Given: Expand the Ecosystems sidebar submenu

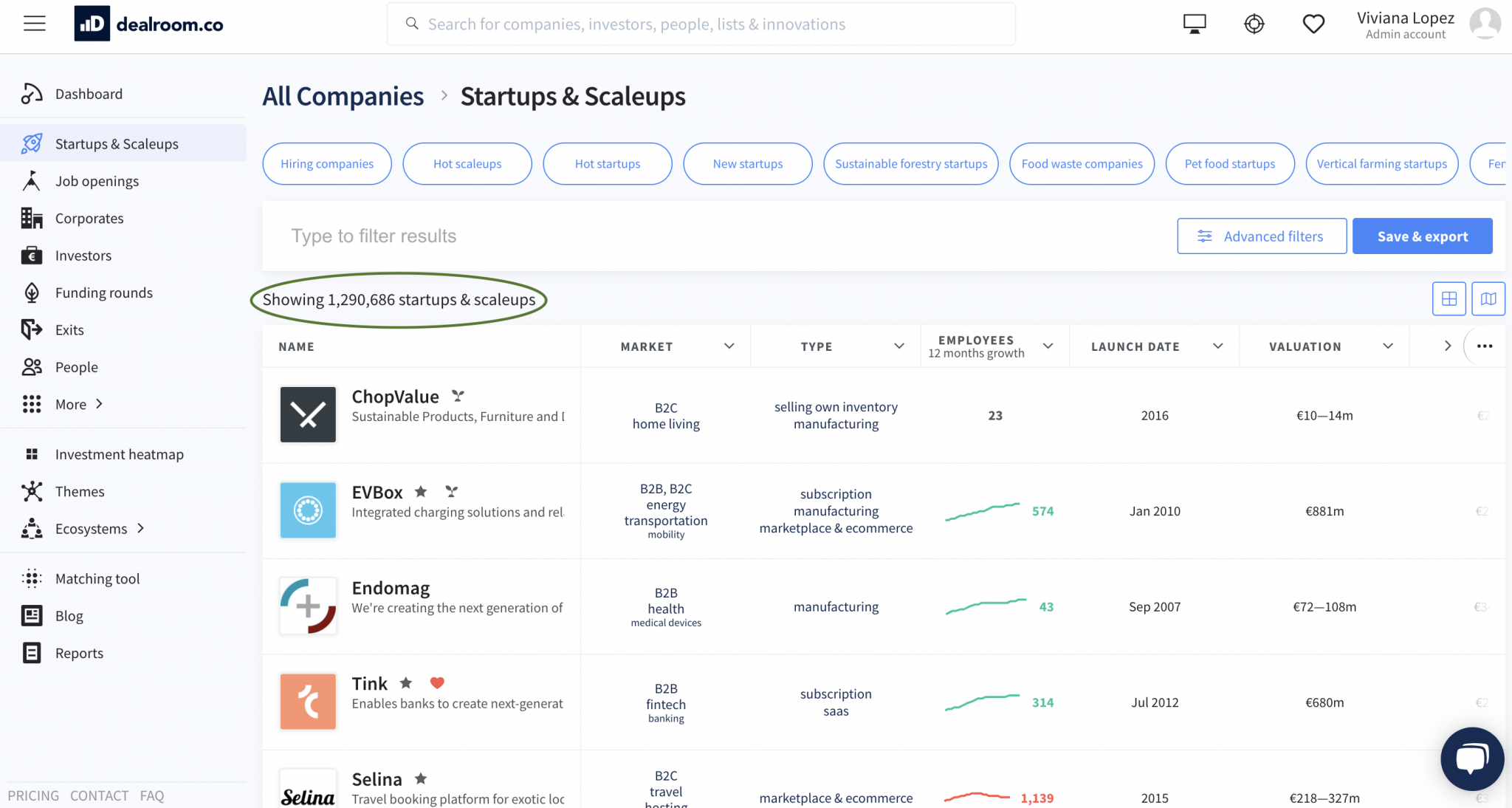Looking at the screenshot, I should [x=140, y=528].
